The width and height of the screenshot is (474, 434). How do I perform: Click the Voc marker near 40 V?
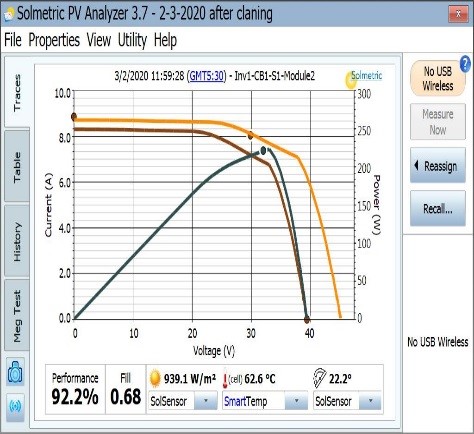307,320
